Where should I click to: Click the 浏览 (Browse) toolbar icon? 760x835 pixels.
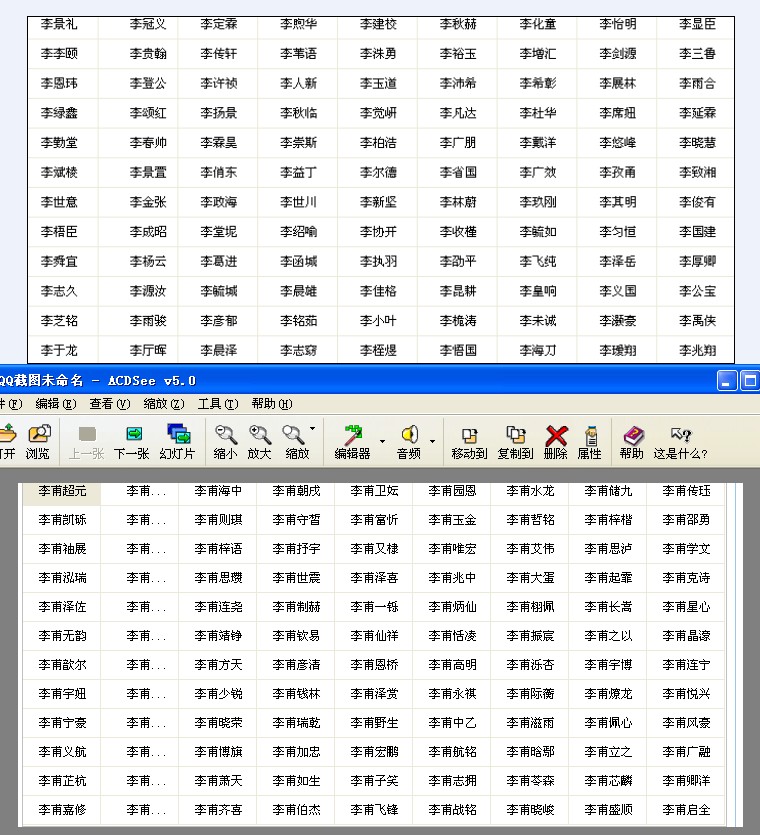pyautogui.click(x=38, y=442)
